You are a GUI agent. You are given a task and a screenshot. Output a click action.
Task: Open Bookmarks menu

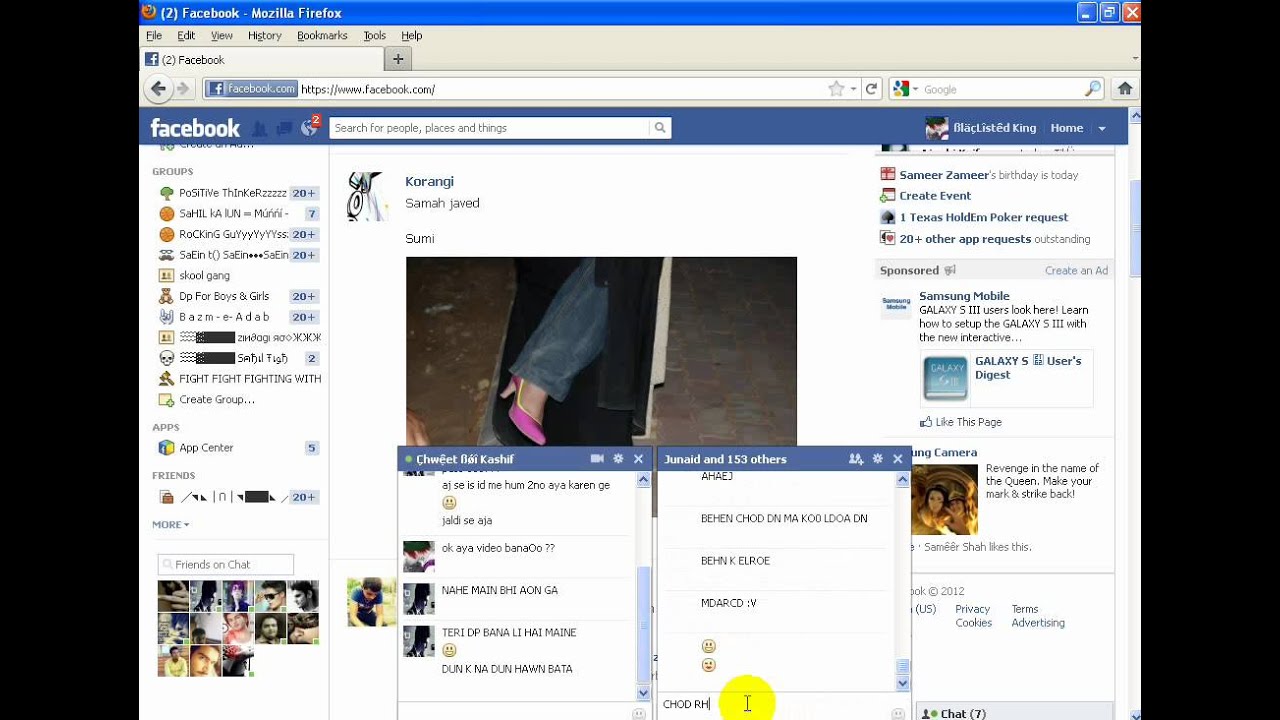(322, 35)
